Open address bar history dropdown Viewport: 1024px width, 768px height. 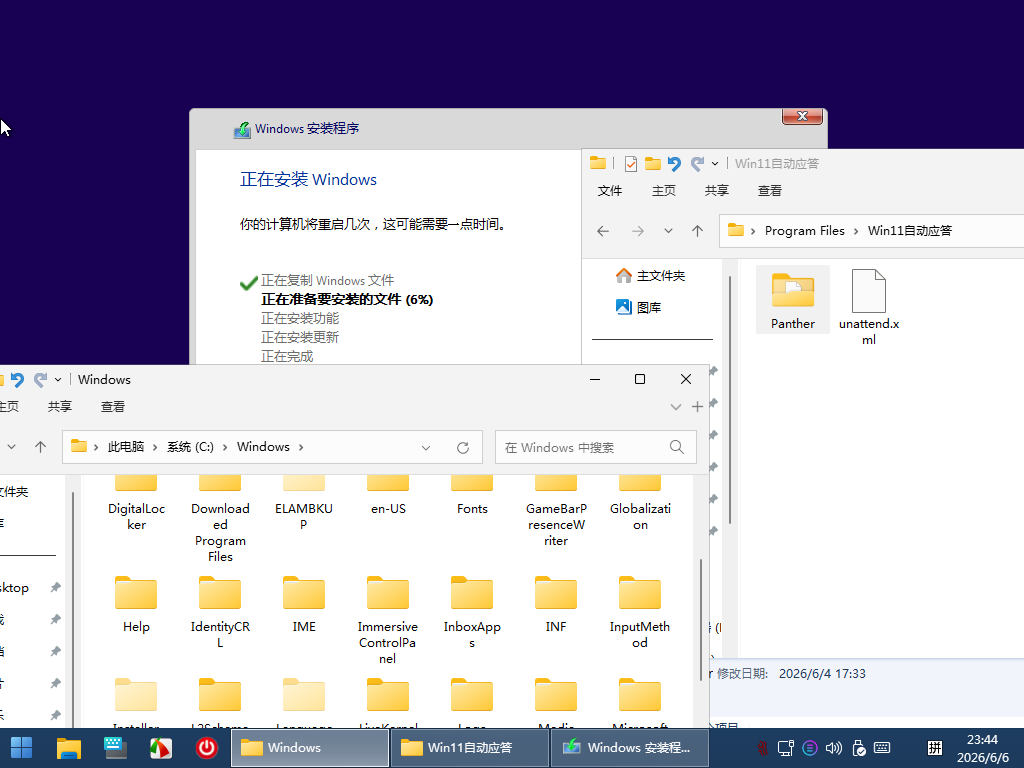tap(426, 448)
